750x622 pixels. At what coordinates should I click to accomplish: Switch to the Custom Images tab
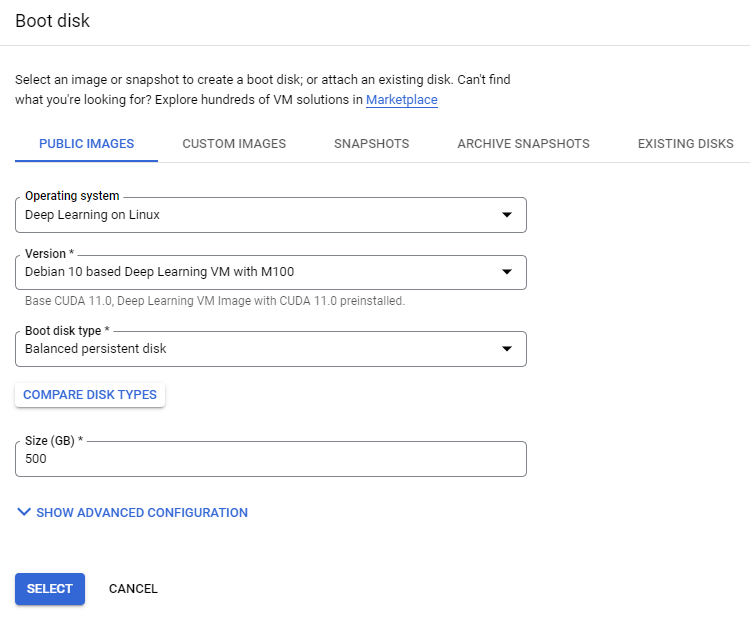click(234, 144)
